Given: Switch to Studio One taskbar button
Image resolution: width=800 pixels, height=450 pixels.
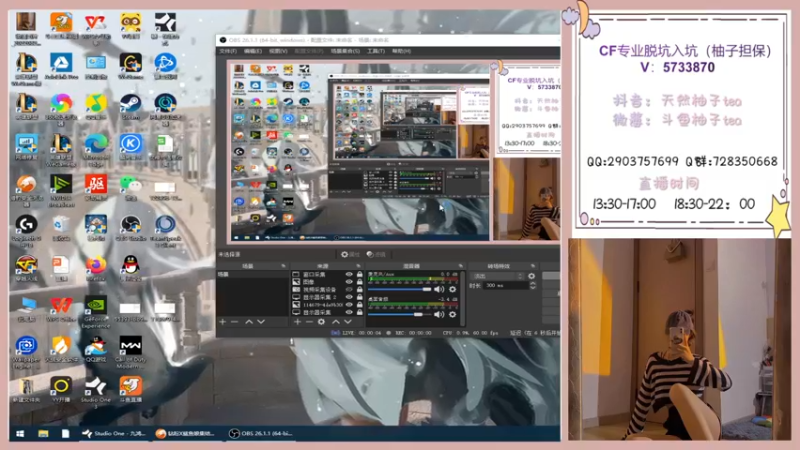Looking at the screenshot, I should click(x=114, y=434).
